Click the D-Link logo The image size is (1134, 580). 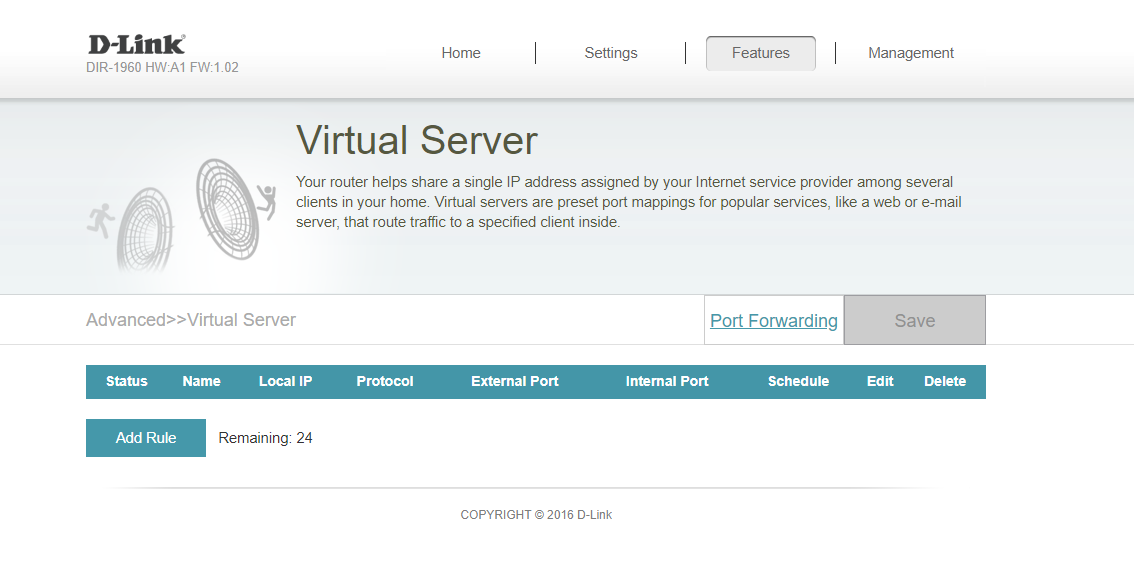(x=136, y=44)
